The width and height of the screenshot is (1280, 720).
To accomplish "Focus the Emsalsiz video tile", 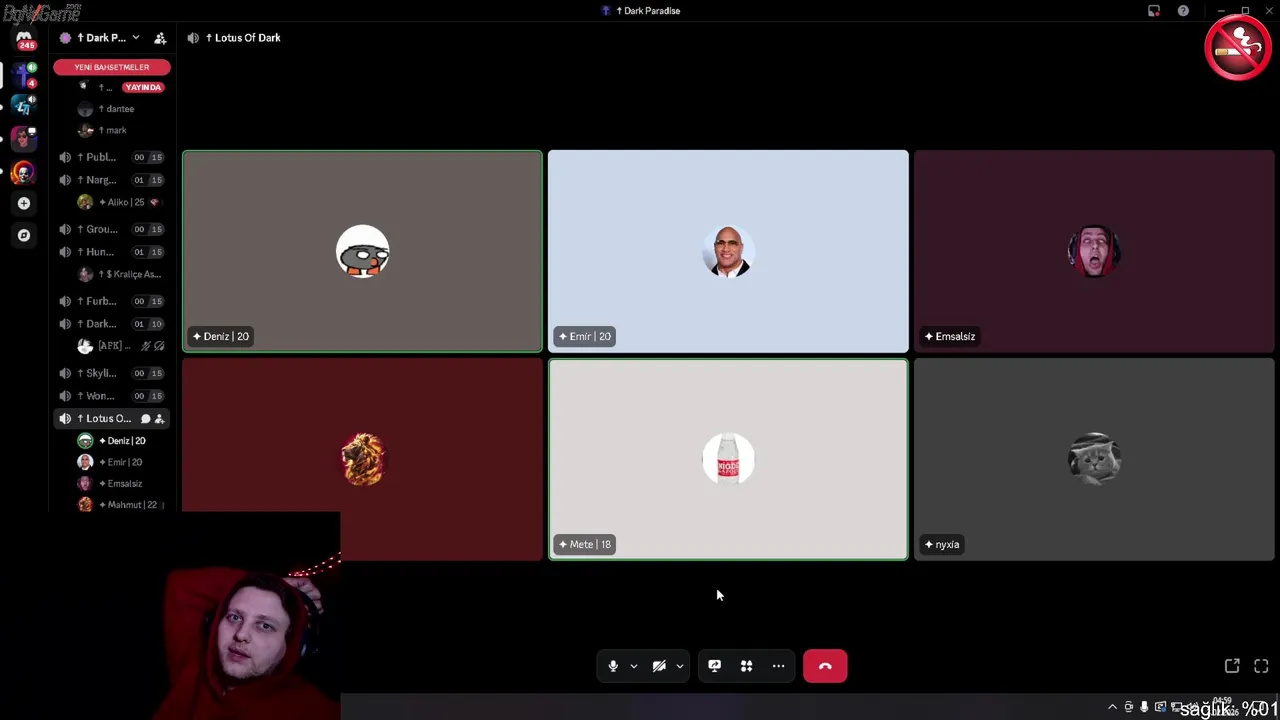I will [x=1094, y=252].
